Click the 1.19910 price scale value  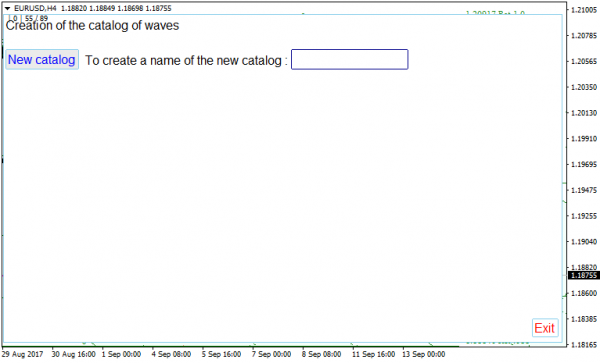point(584,138)
